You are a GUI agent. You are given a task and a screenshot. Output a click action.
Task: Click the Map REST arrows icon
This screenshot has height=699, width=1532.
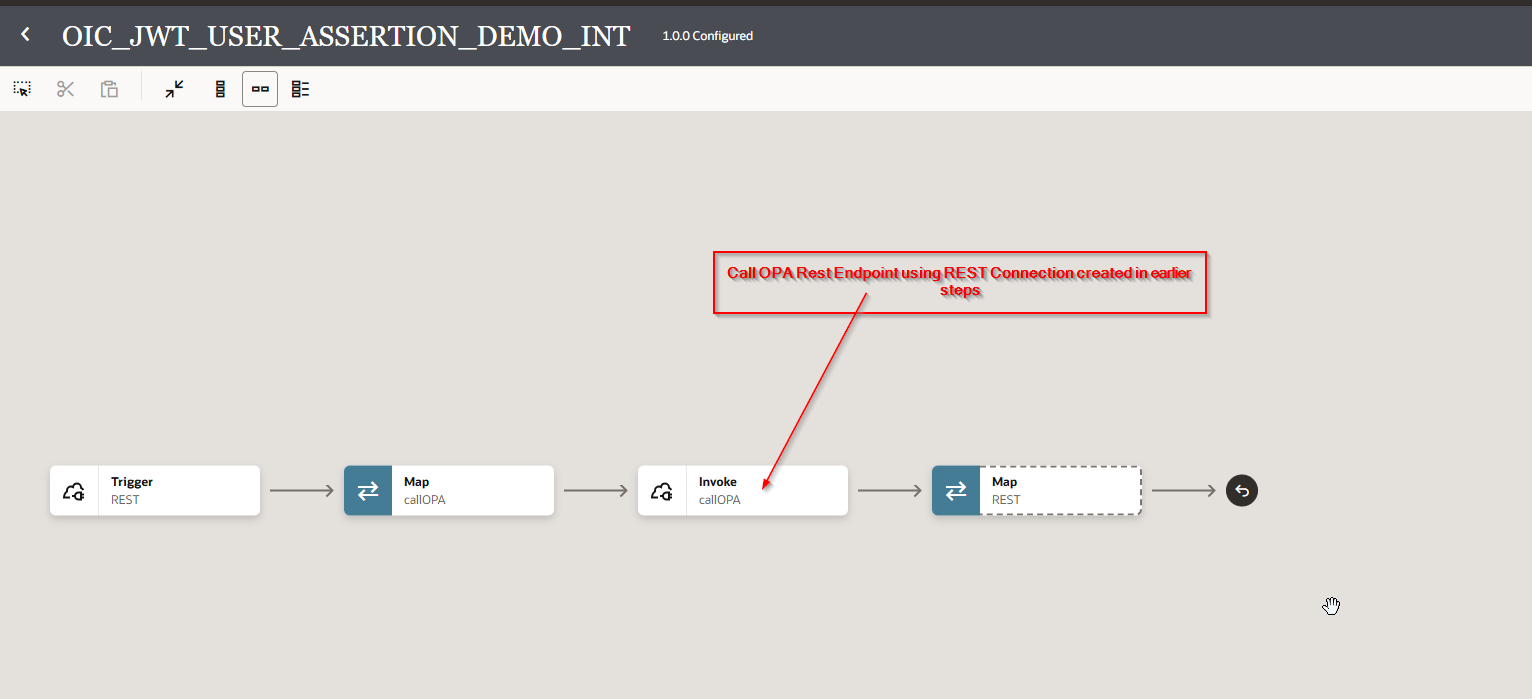956,491
